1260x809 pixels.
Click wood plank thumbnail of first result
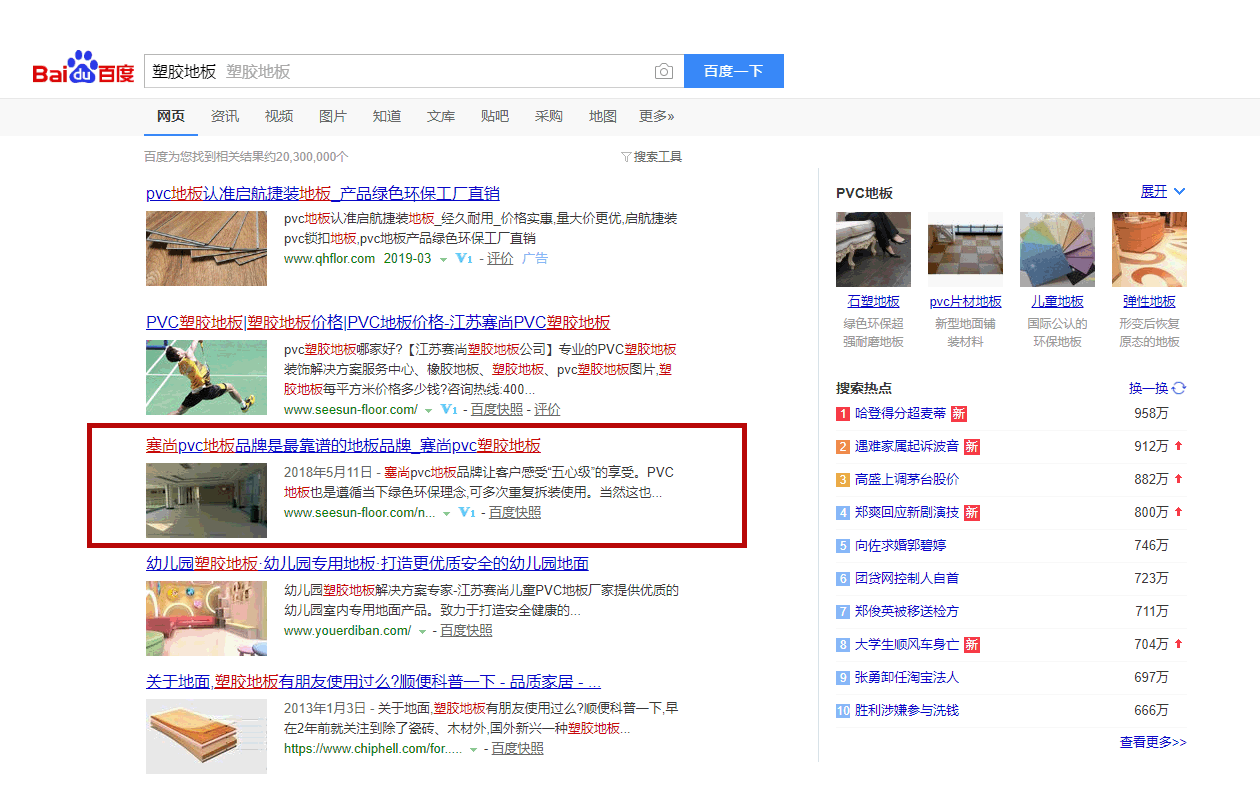pyautogui.click(x=207, y=249)
